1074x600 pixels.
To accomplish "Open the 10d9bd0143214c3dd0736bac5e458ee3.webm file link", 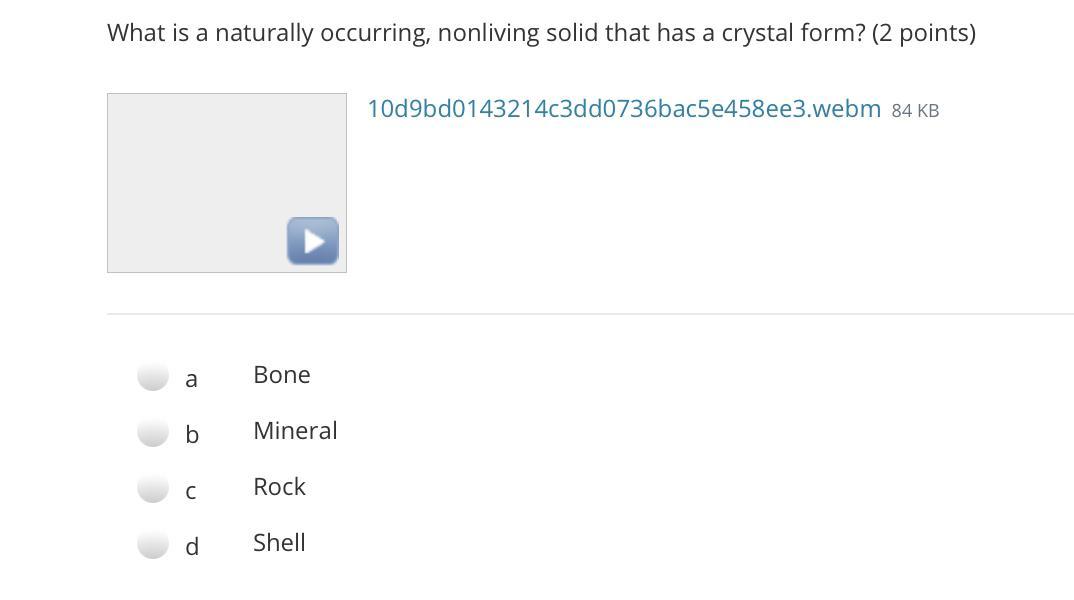I will pos(624,109).
